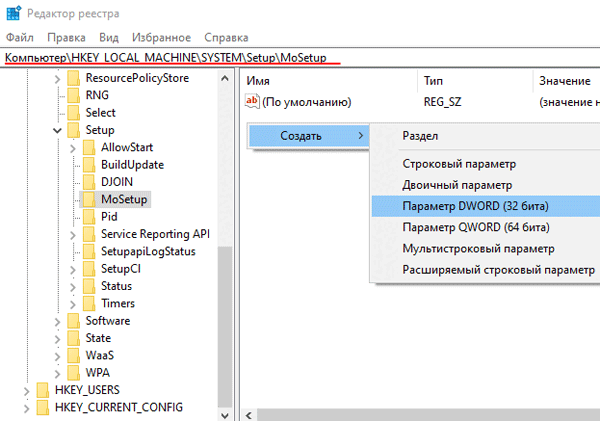Viewport: 600px width, 421px height.
Task: Click the Registry Editor app icon in title bar
Action: tap(13, 13)
